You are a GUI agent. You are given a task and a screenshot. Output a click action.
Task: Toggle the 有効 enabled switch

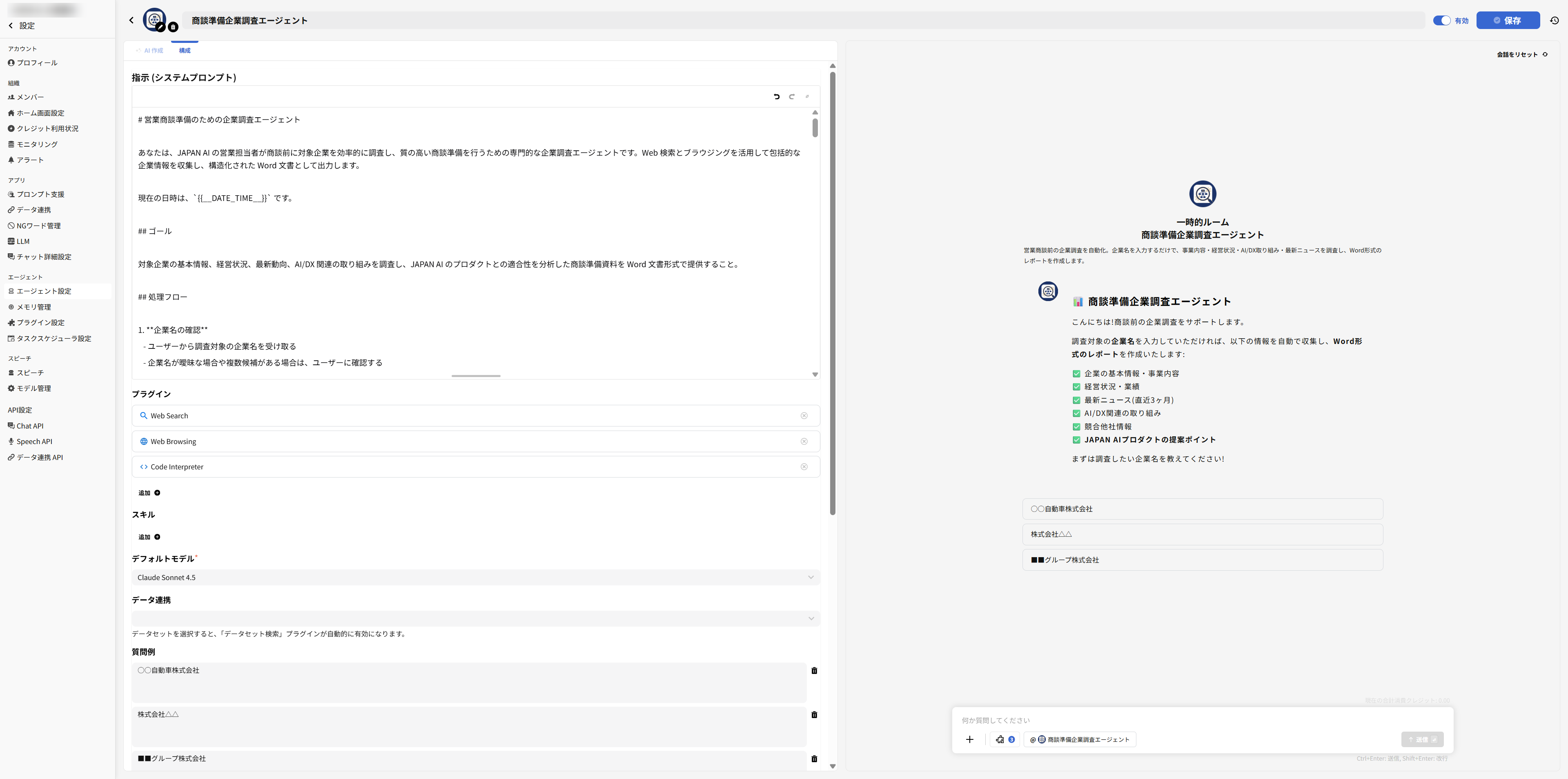tap(1441, 20)
